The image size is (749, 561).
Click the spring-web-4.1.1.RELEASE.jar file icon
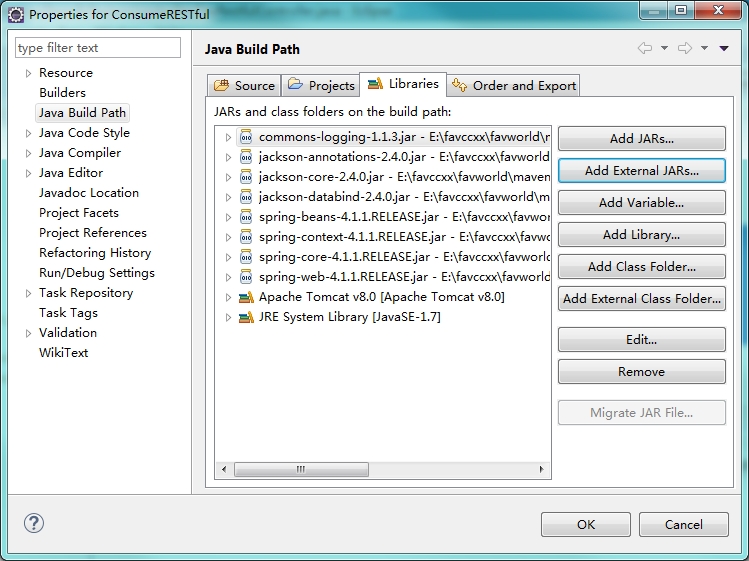[246, 277]
